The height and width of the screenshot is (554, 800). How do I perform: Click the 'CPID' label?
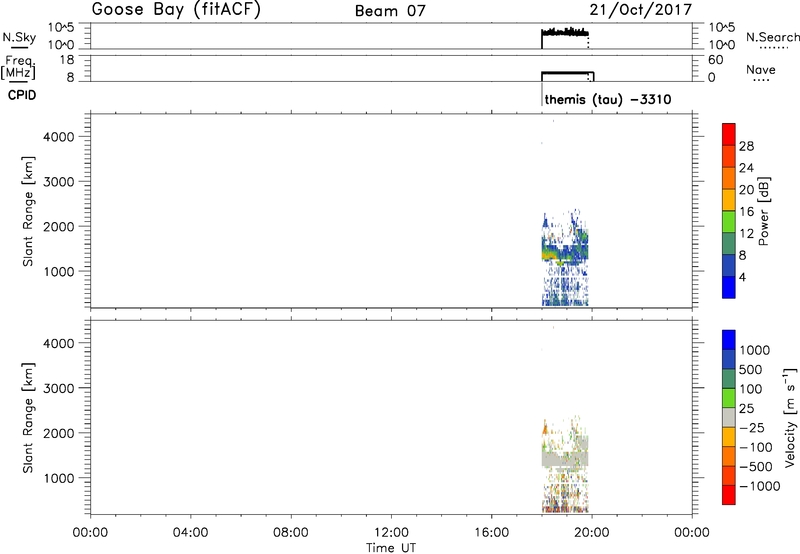[x=22, y=95]
